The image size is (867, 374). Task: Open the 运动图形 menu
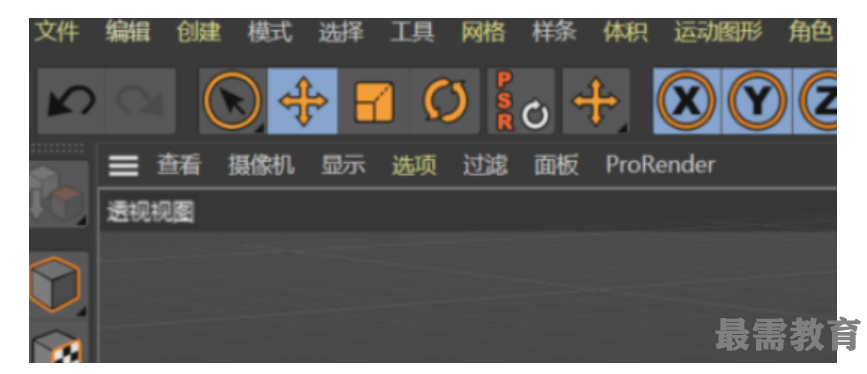pyautogui.click(x=718, y=32)
